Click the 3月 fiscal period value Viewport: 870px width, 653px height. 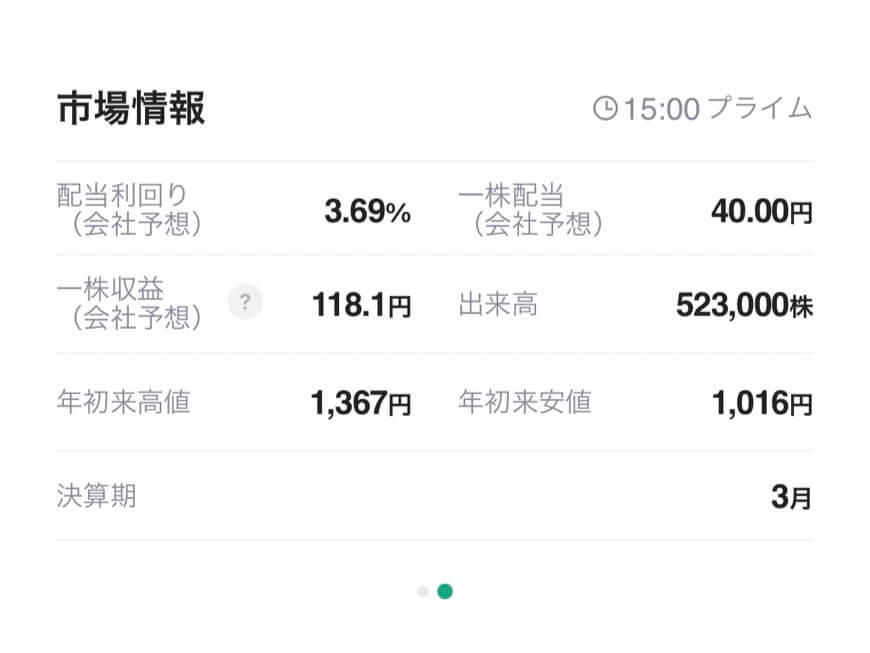[x=792, y=497]
